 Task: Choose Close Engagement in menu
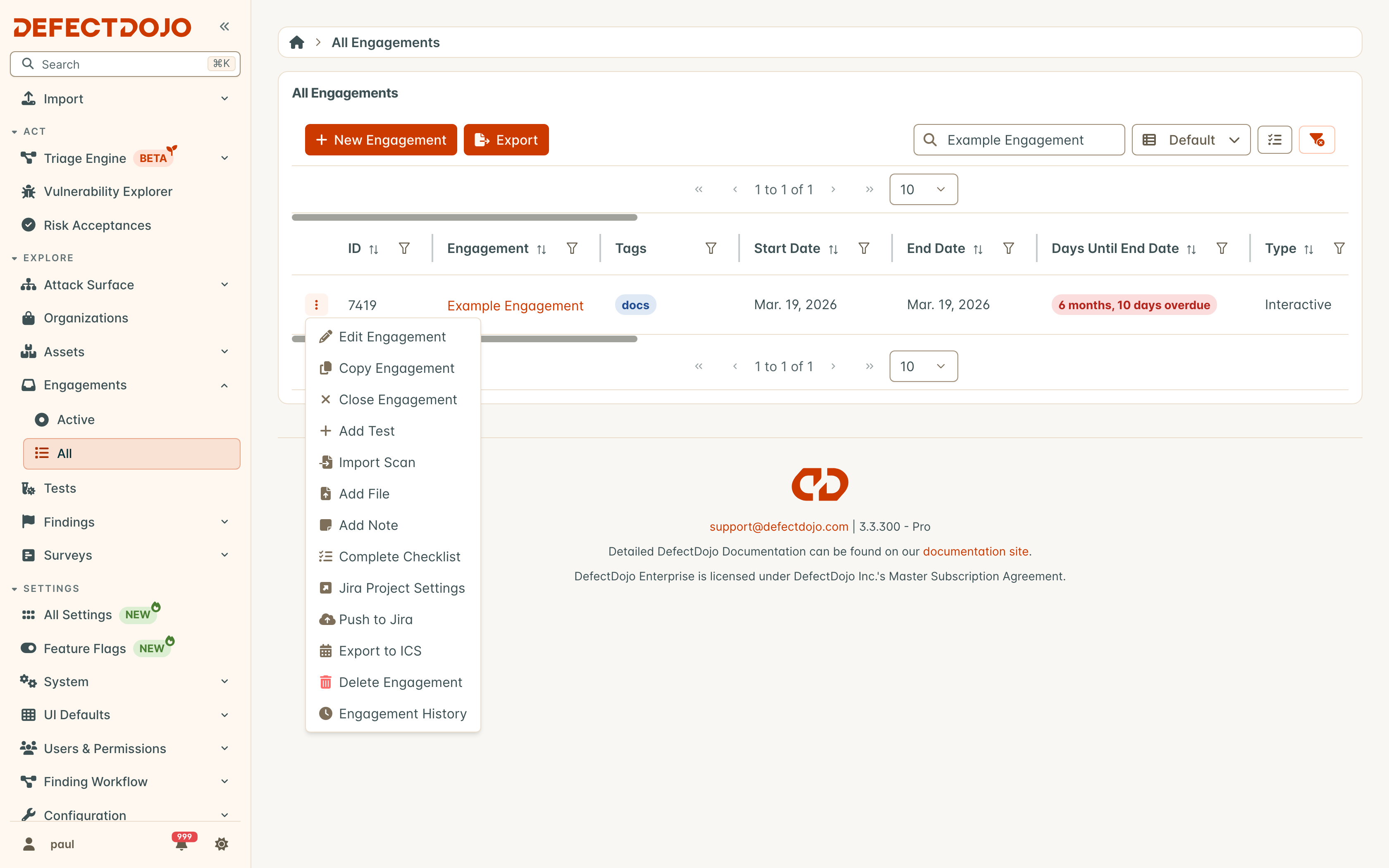(x=393, y=400)
